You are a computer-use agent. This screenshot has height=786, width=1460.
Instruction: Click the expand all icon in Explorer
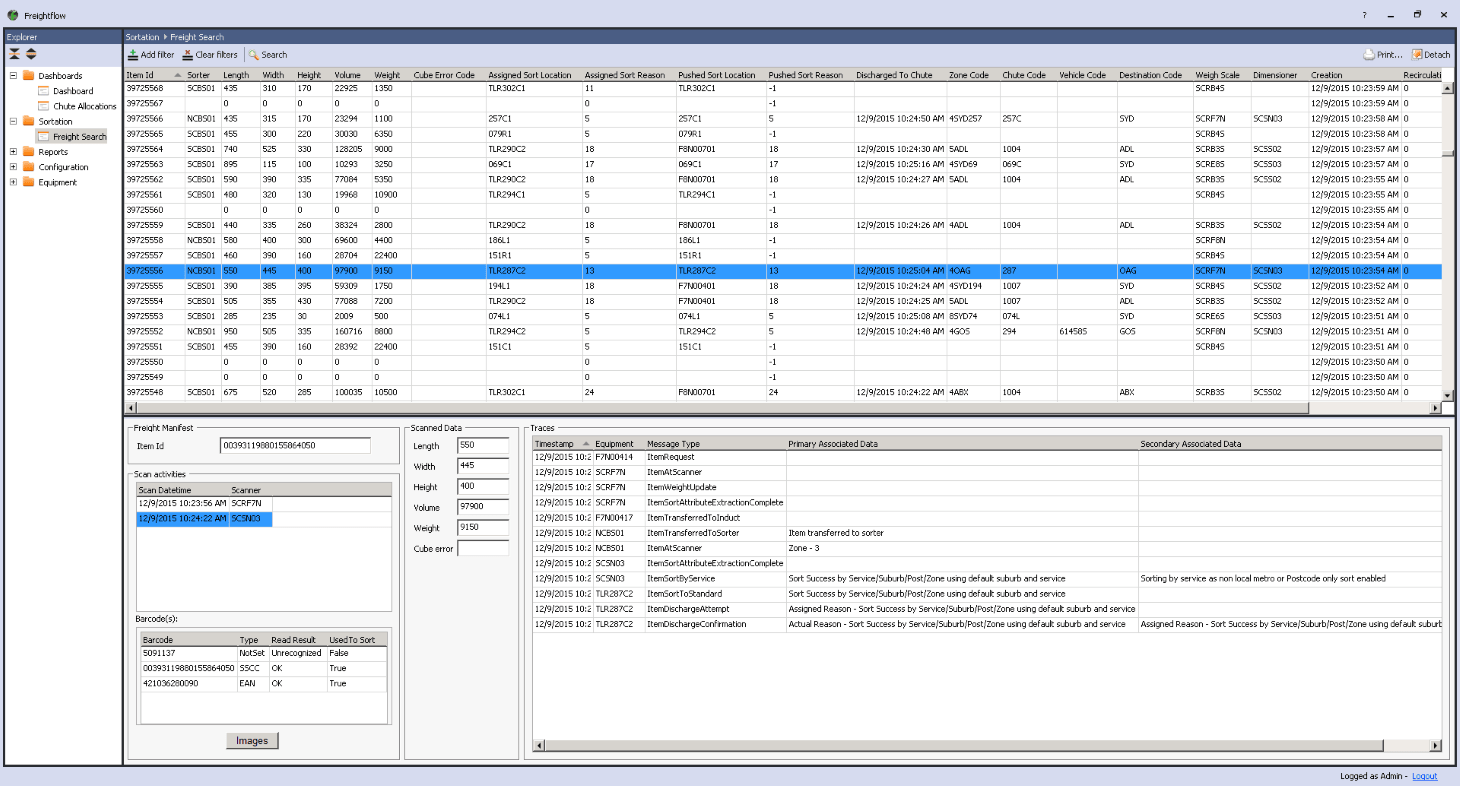[31, 54]
